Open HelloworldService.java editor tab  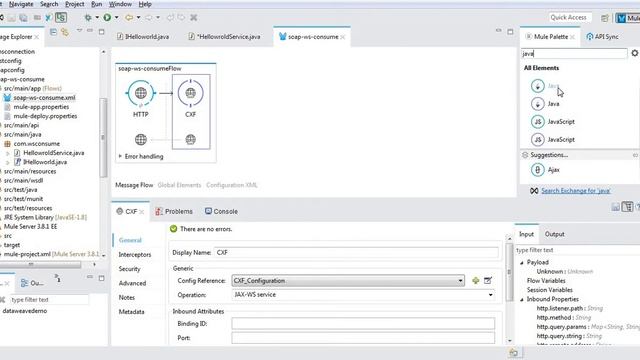click(224, 37)
